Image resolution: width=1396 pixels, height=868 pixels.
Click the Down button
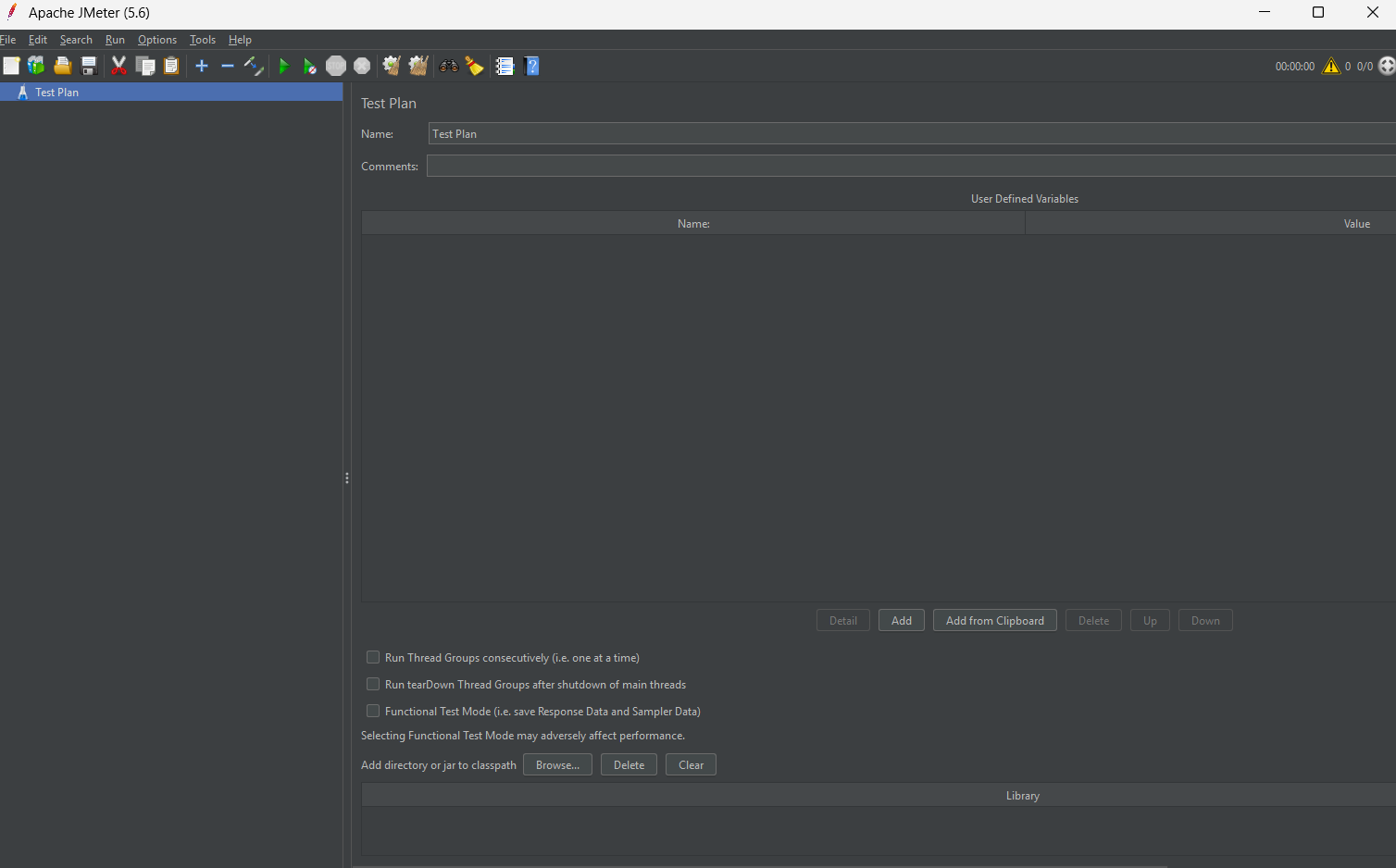[1205, 620]
